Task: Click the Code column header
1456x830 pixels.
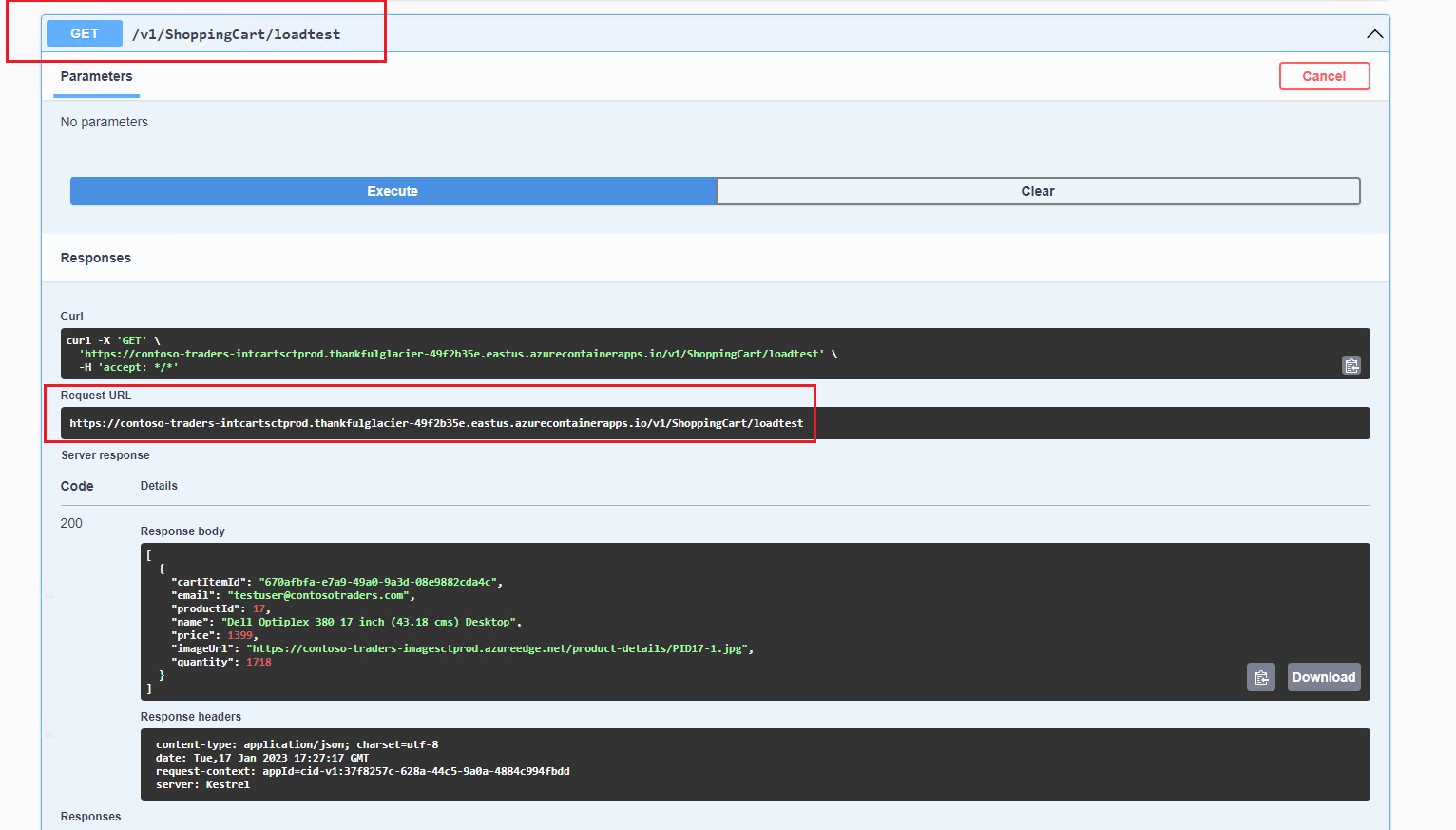Action: [77, 486]
